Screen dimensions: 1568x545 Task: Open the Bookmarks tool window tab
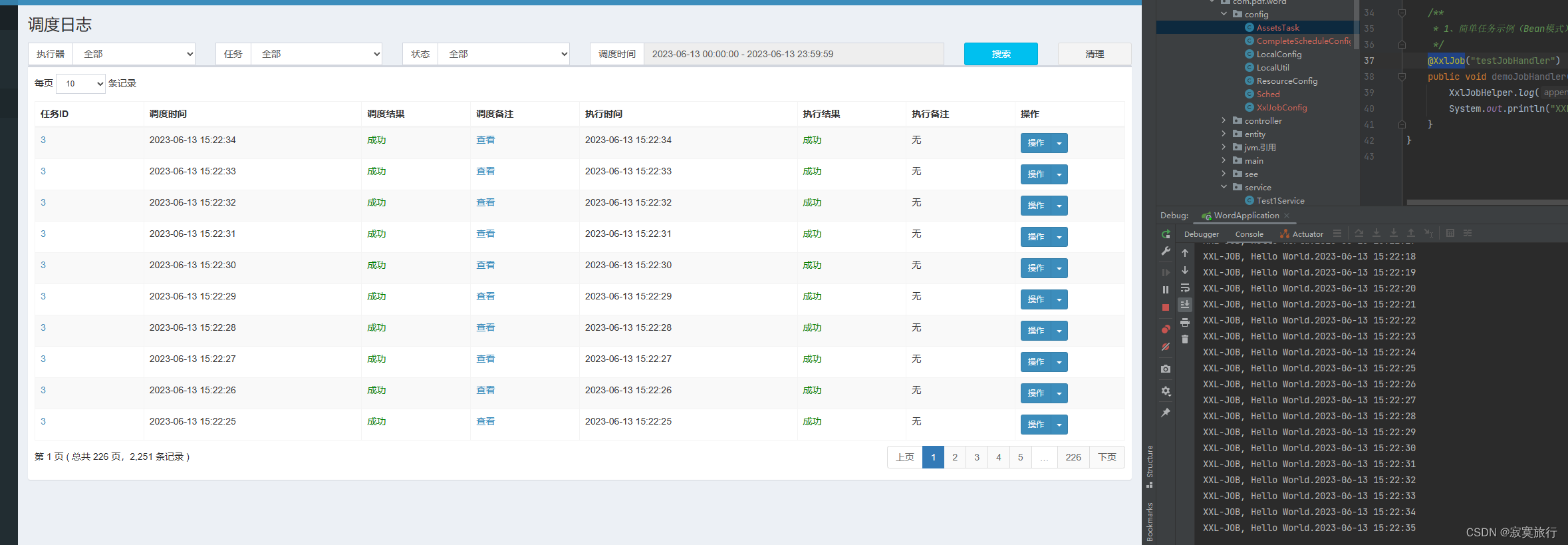[1149, 522]
